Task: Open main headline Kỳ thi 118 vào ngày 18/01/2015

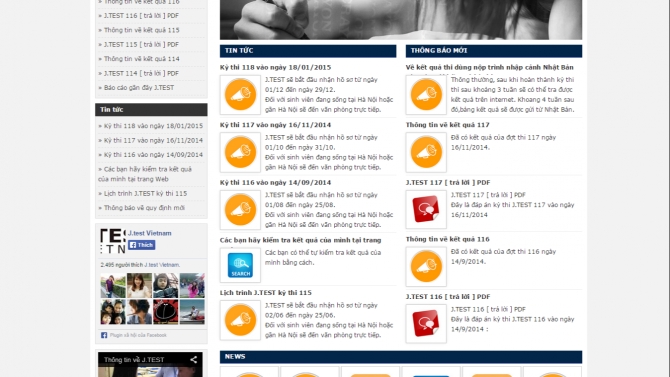Action: click(x=276, y=68)
